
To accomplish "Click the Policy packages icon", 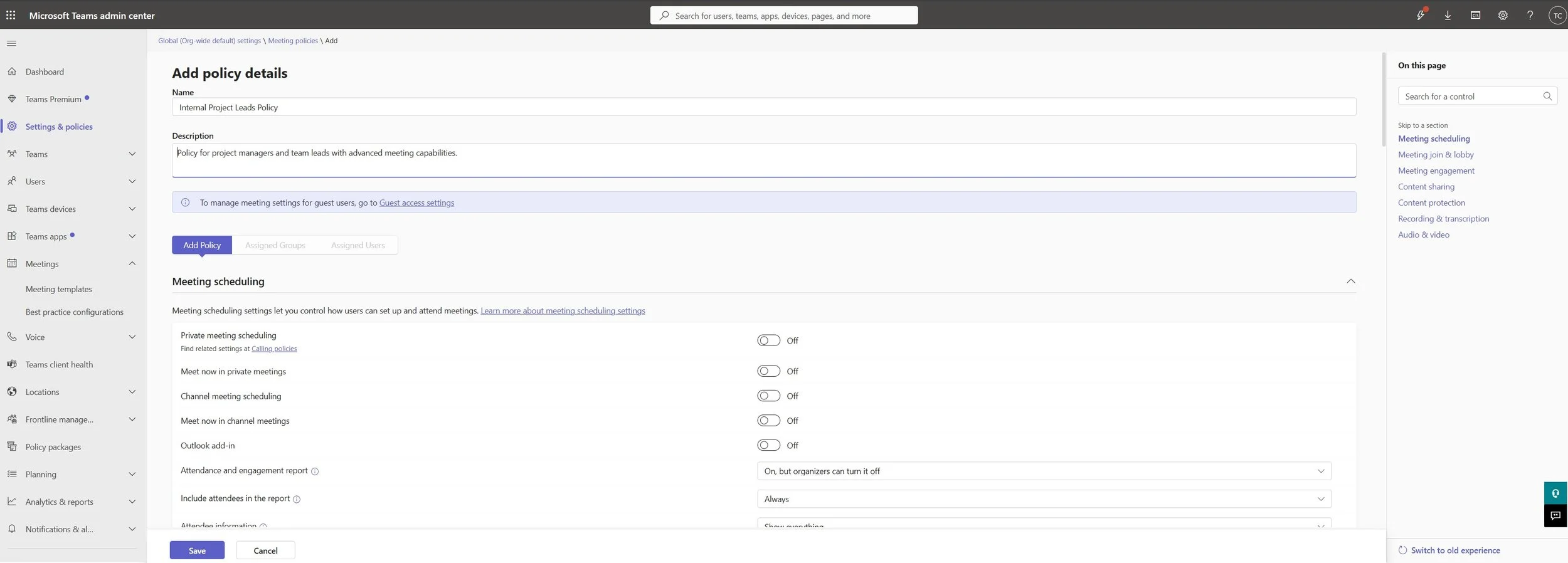I will (x=12, y=446).
